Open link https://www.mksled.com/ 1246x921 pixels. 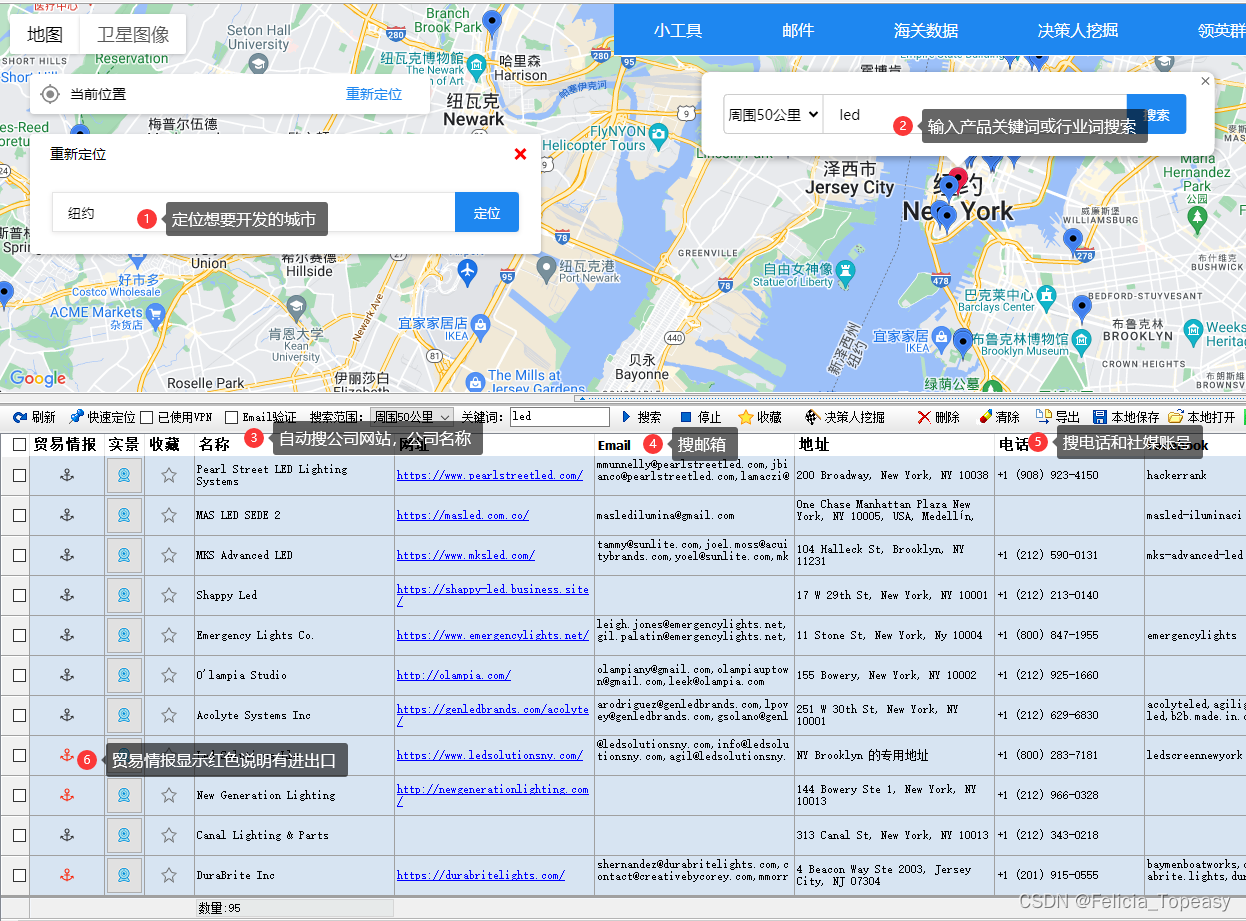click(x=466, y=555)
